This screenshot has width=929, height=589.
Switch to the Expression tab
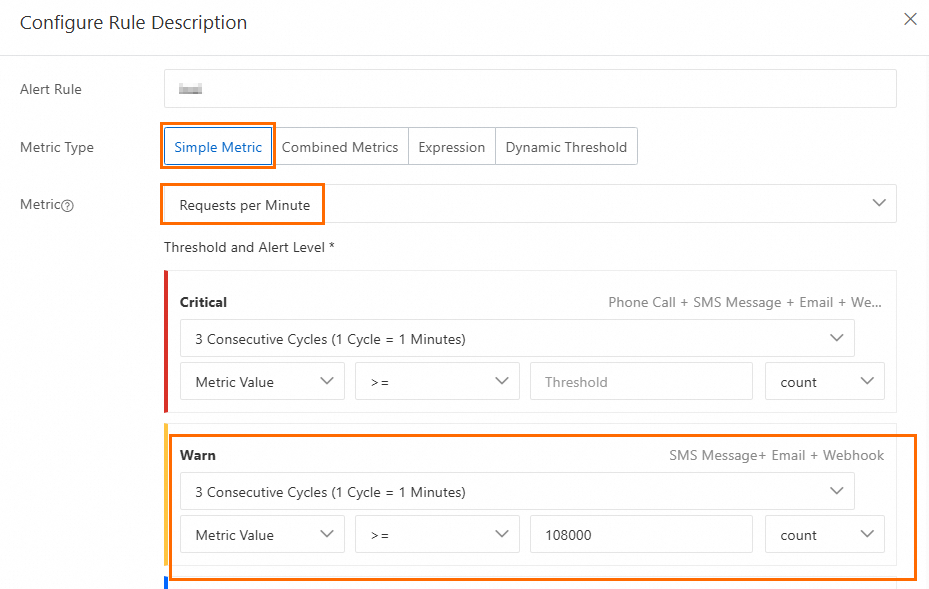[x=451, y=147]
